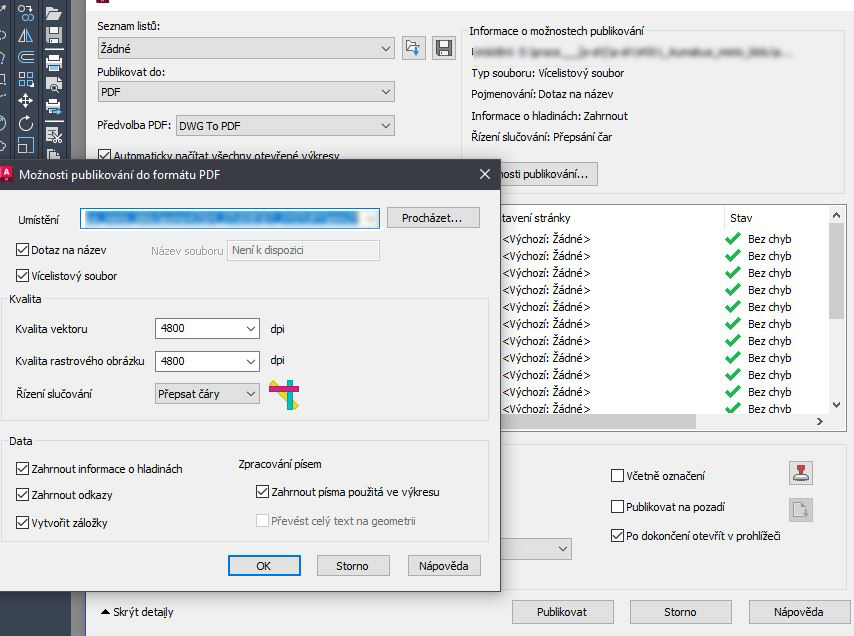Viewport: 854px width, 636px height.
Task: Click the Load Sheet List folder icon
Action: coord(415,48)
